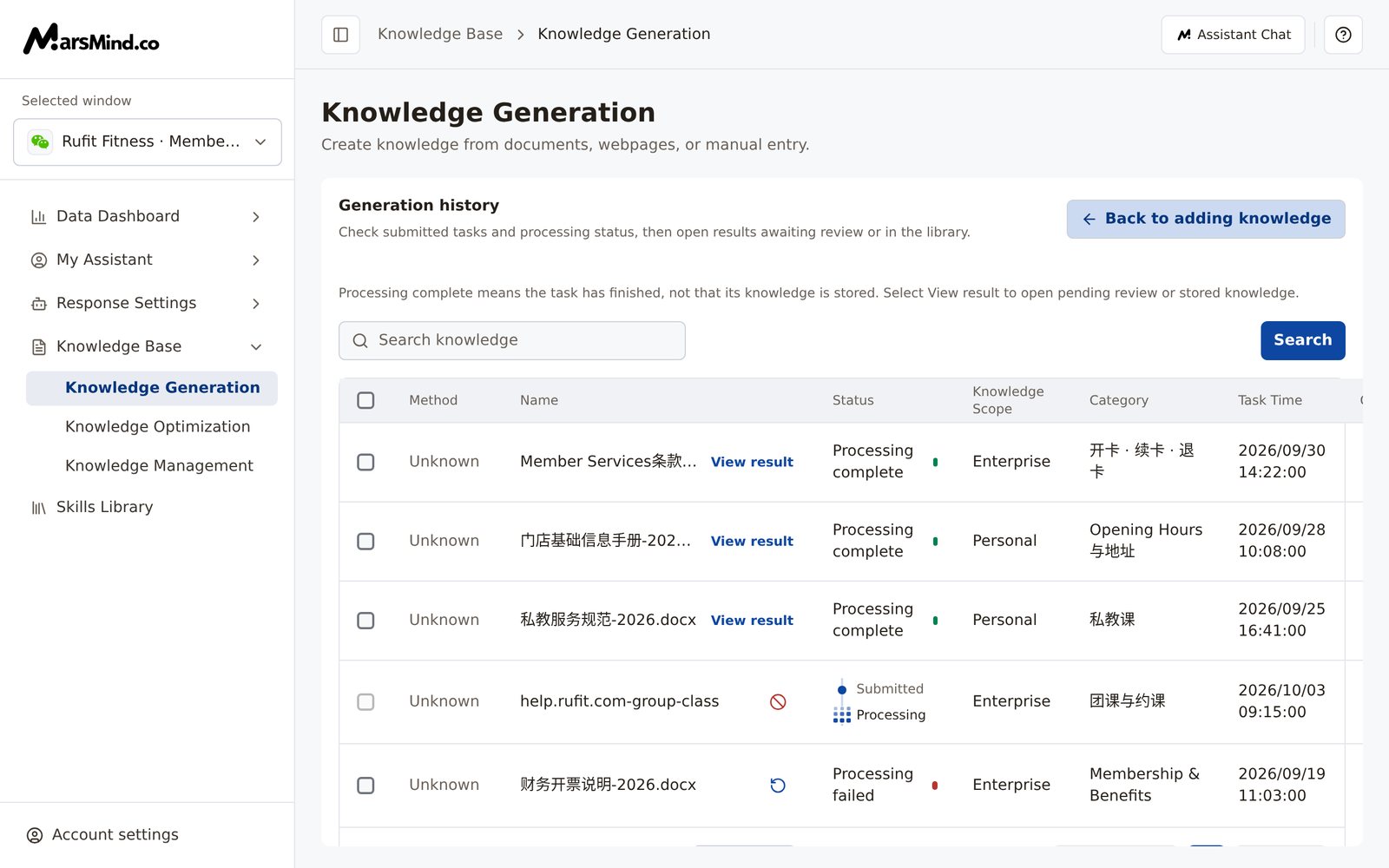Select the 私教服务规范-2026.docx row checkbox
The width and height of the screenshot is (1389, 868).
tap(365, 621)
